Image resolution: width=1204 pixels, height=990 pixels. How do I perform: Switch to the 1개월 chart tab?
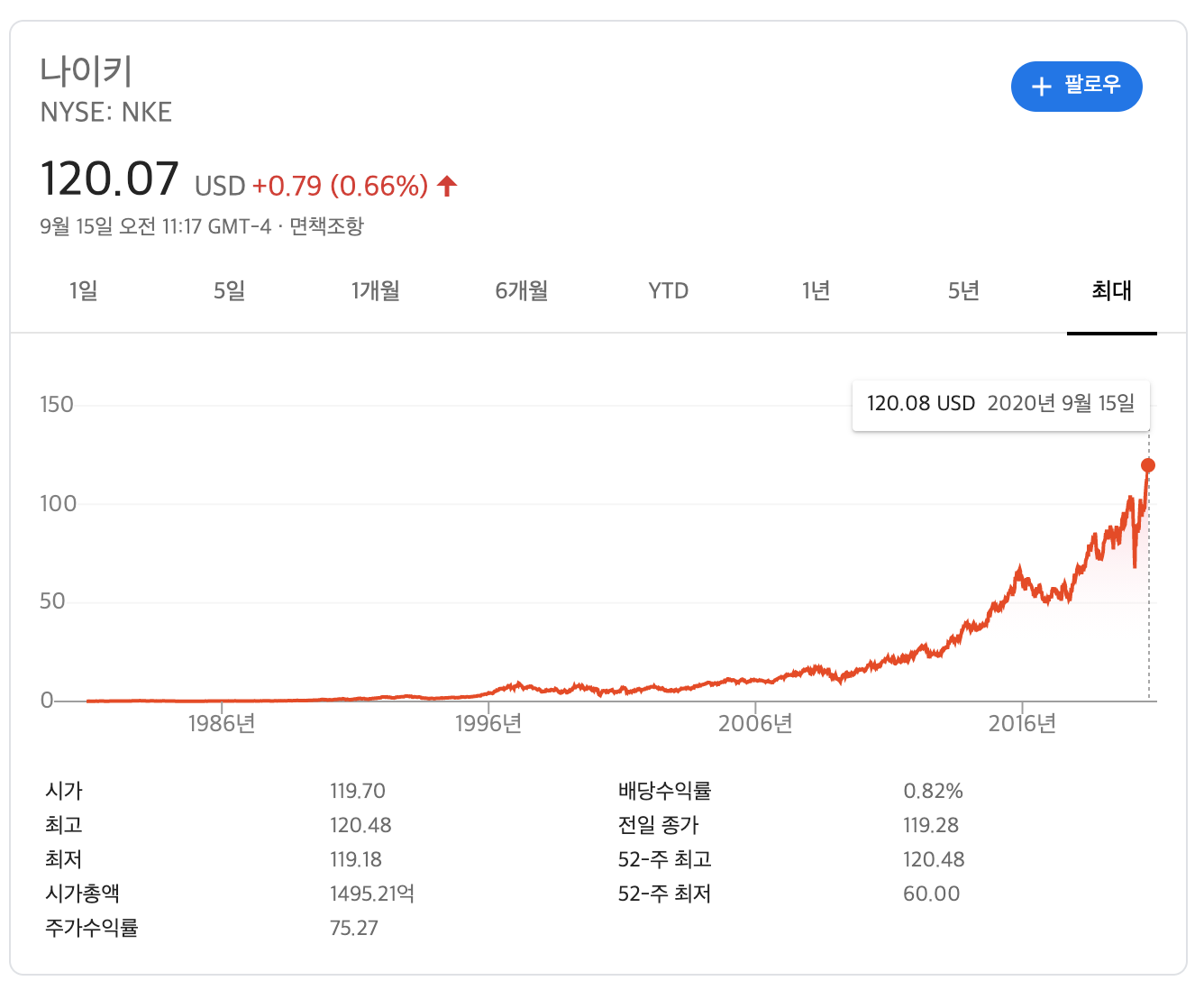(375, 290)
